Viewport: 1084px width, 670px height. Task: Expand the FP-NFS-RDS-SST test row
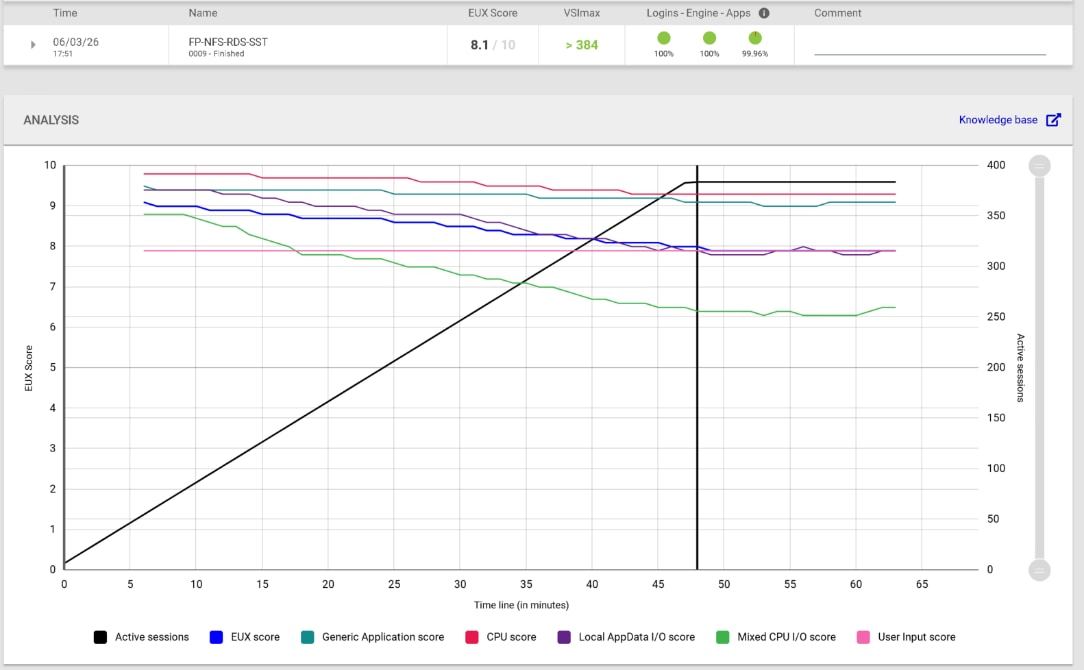32,45
